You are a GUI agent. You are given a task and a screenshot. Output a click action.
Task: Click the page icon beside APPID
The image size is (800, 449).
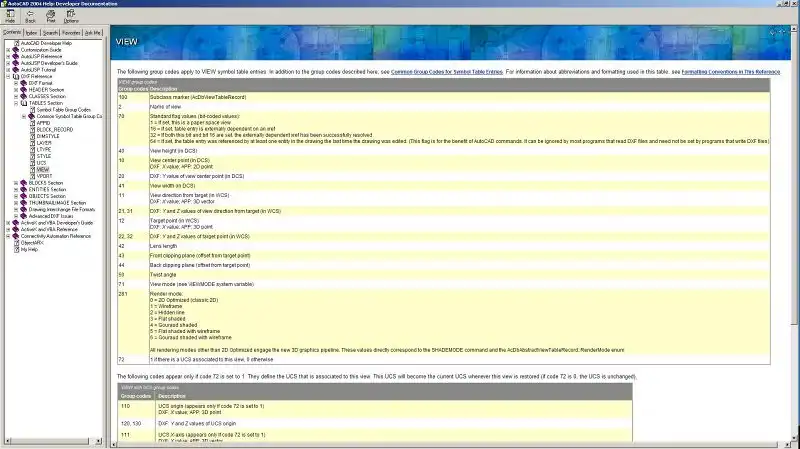click(x=32, y=123)
